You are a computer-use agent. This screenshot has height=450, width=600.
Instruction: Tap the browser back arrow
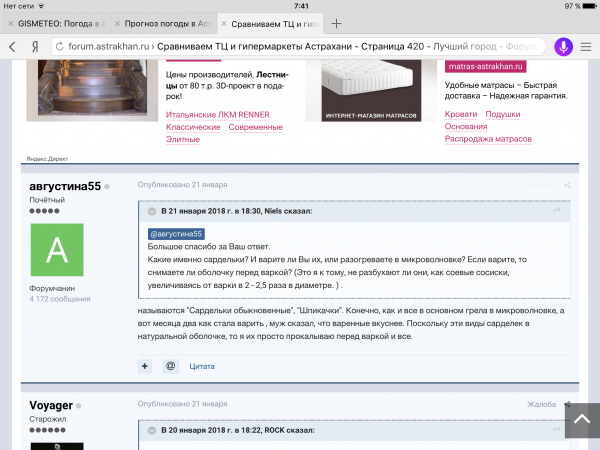tap(12, 47)
